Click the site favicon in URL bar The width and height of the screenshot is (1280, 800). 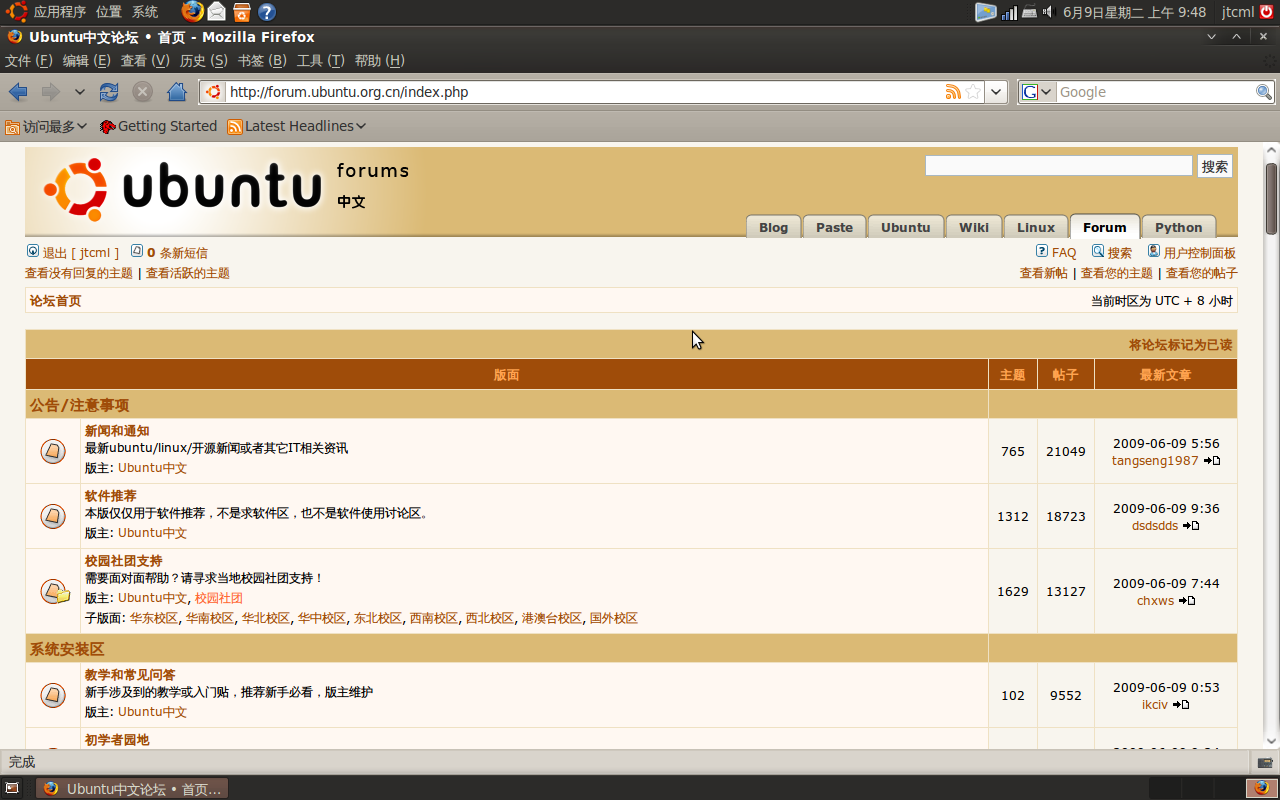point(213,92)
